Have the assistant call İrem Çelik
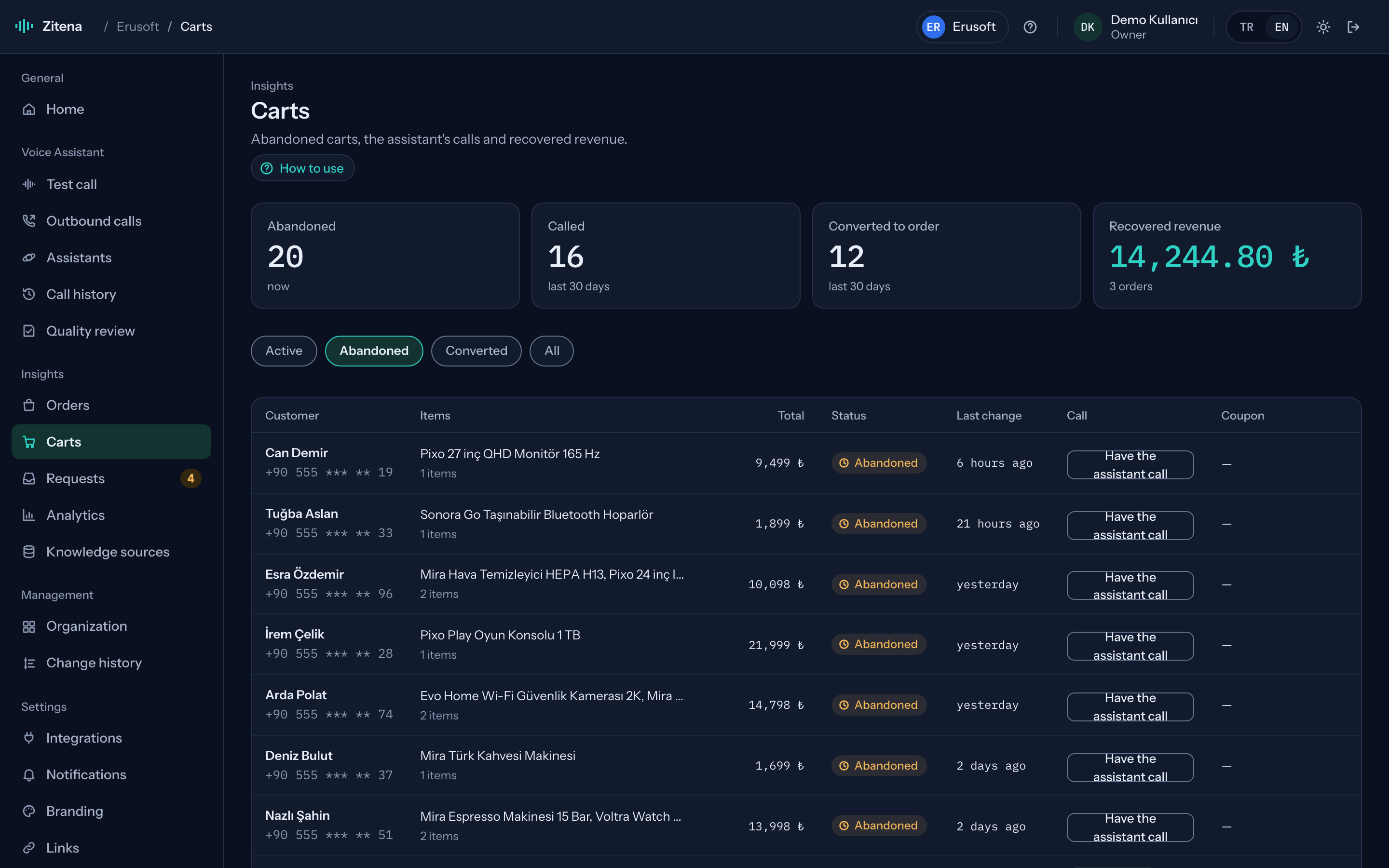This screenshot has height=868, width=1389. point(1130,646)
